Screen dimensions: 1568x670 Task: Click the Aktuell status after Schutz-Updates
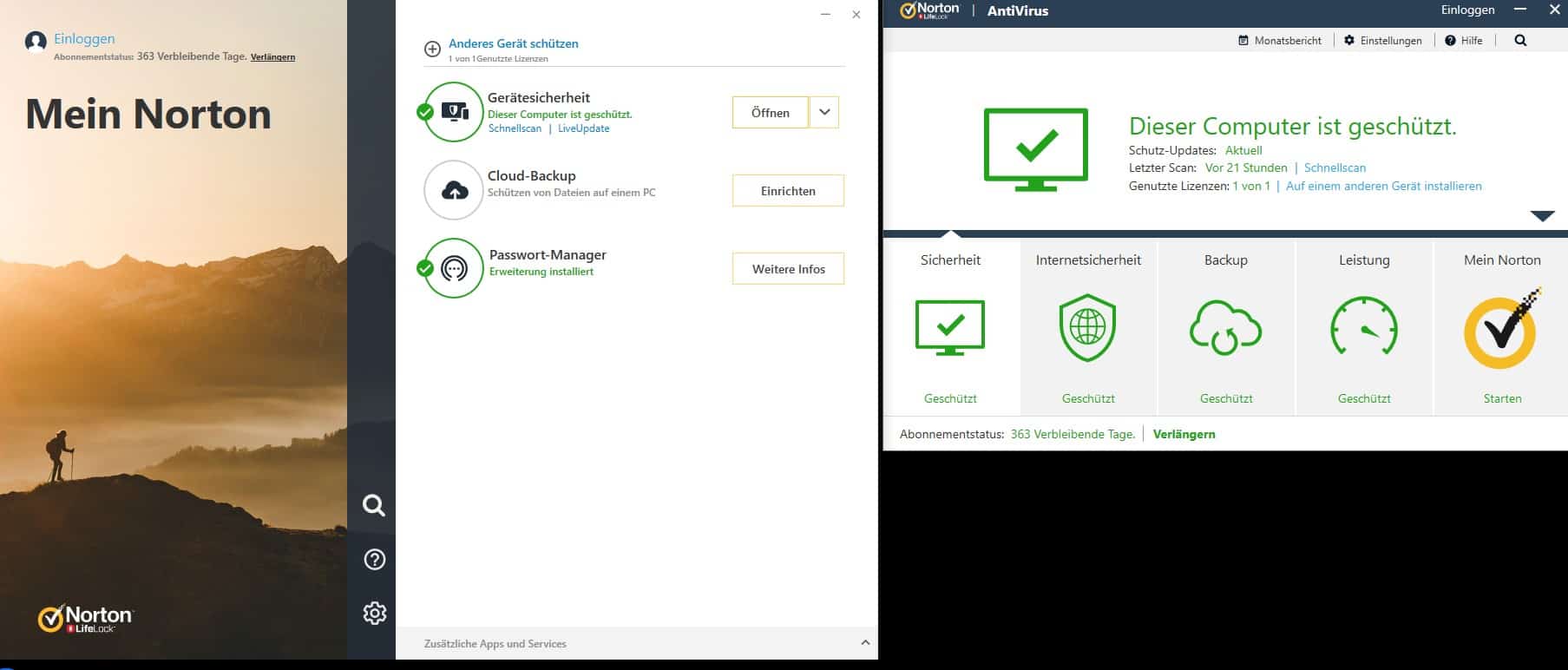point(1243,150)
